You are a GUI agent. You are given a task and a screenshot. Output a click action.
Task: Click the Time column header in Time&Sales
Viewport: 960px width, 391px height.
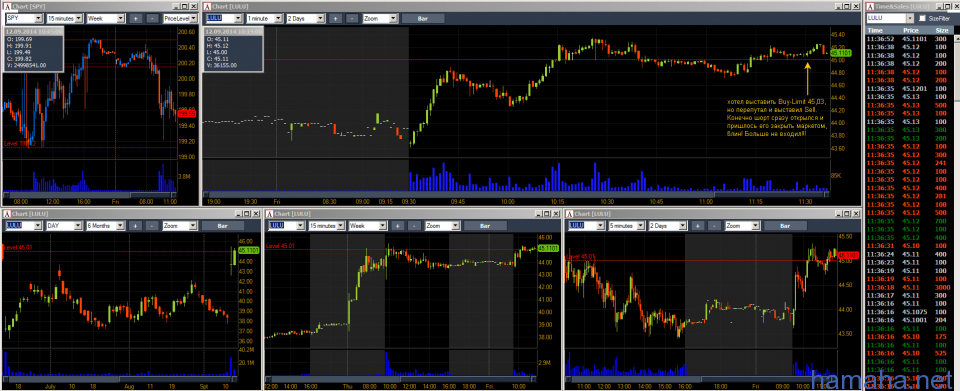coord(876,29)
